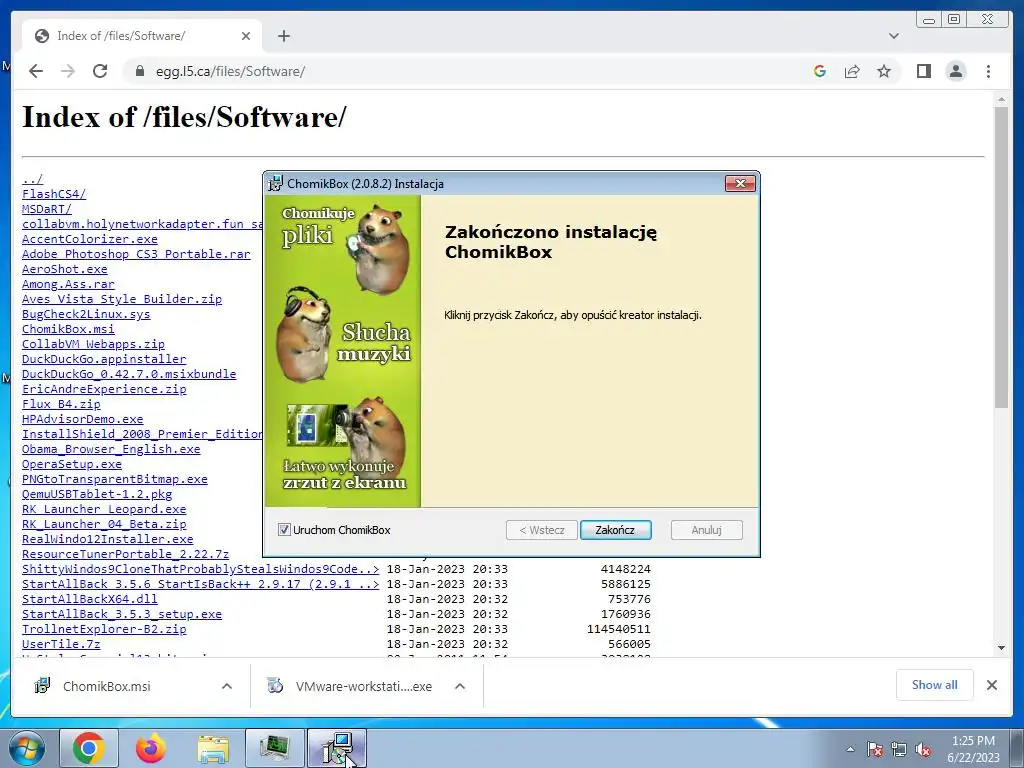Open Chrome from taskbar
Image resolution: width=1024 pixels, height=768 pixels.
[89, 748]
